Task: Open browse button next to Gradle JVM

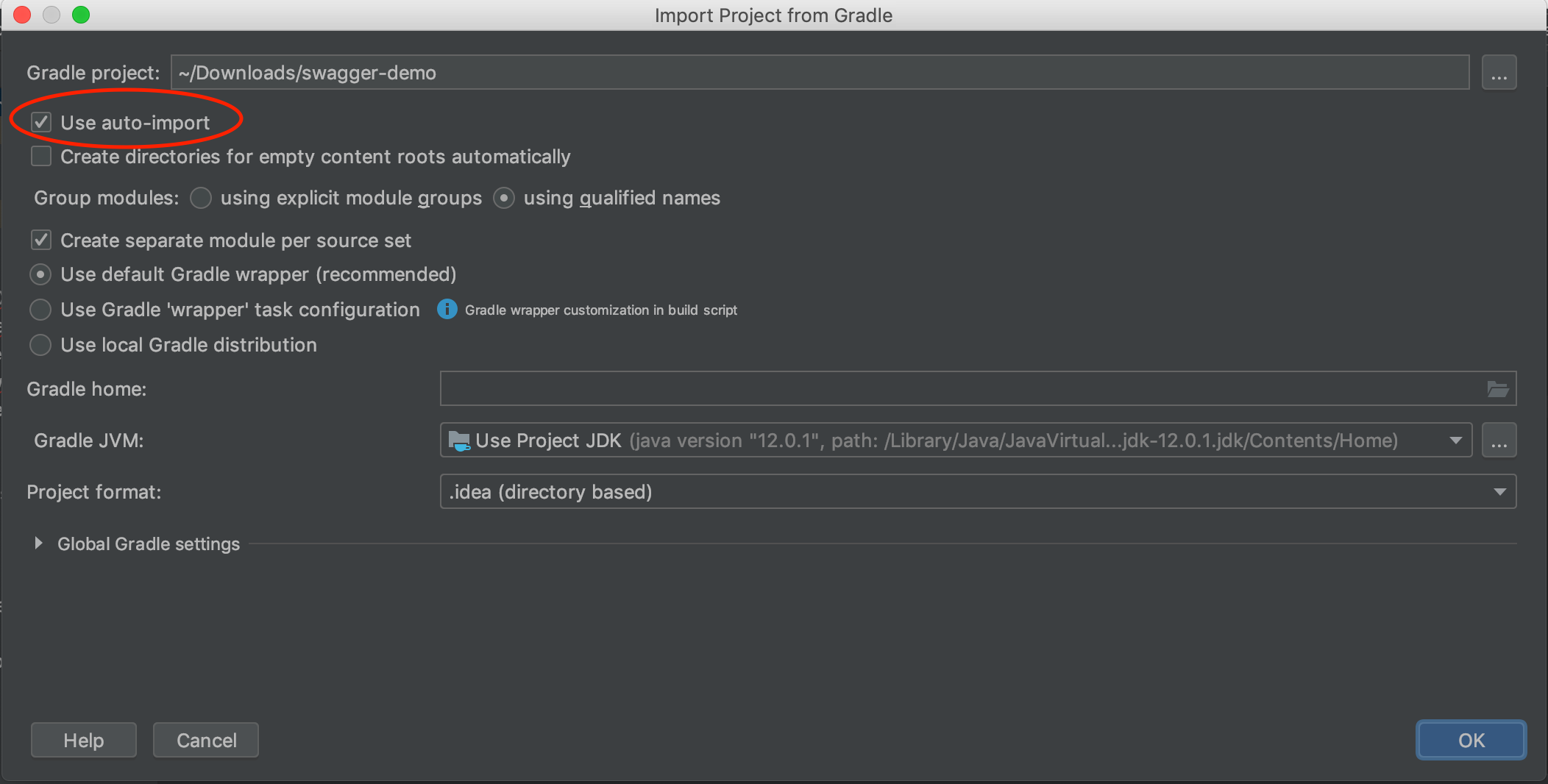Action: (x=1499, y=441)
